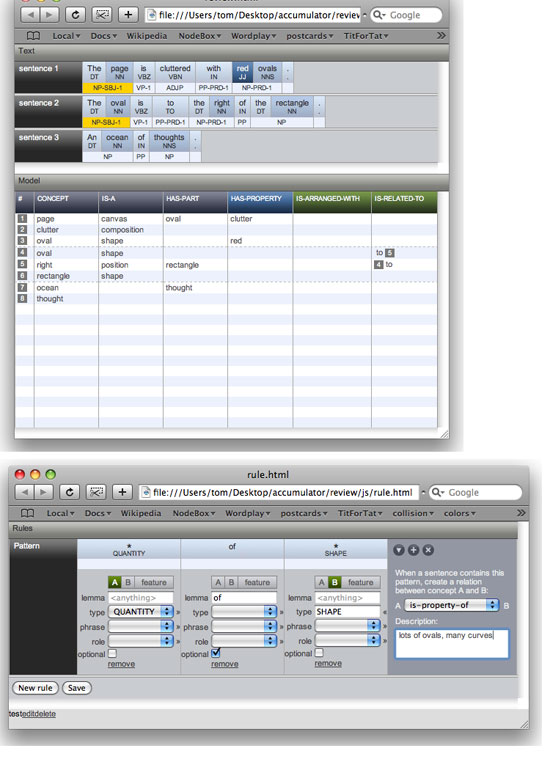Open the QUANTITY type dropdown
This screenshot has height=770, width=550.
point(141,612)
